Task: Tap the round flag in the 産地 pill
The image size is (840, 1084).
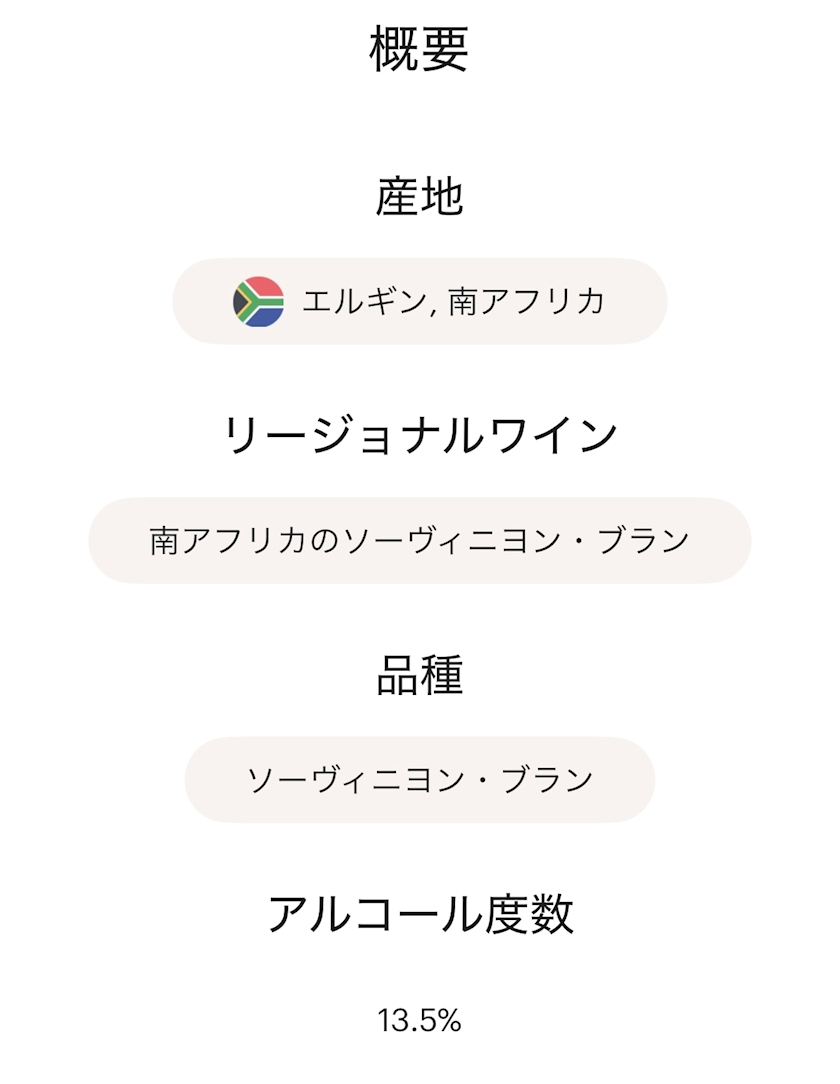Action: [259, 301]
